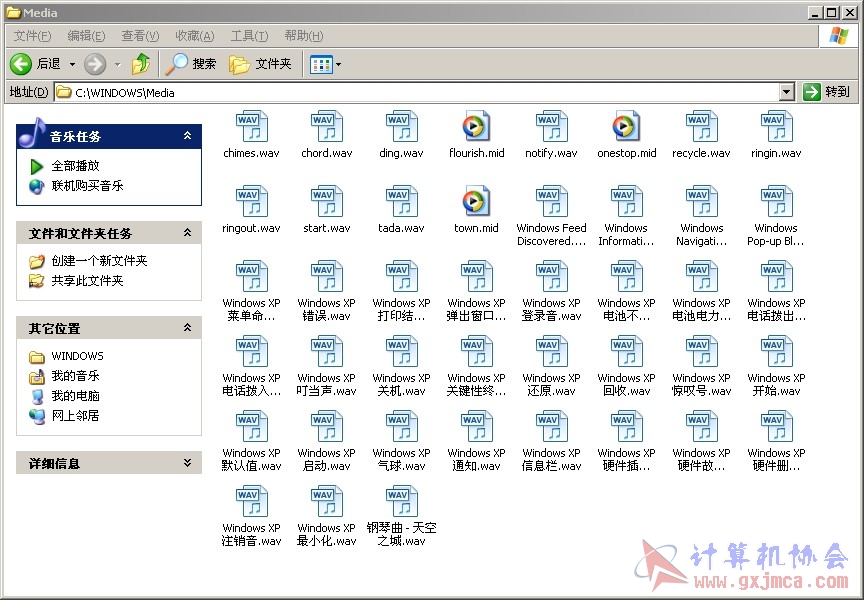The image size is (864, 600).
Task: Open the Favorites (收藏) menu
Action: [195, 36]
